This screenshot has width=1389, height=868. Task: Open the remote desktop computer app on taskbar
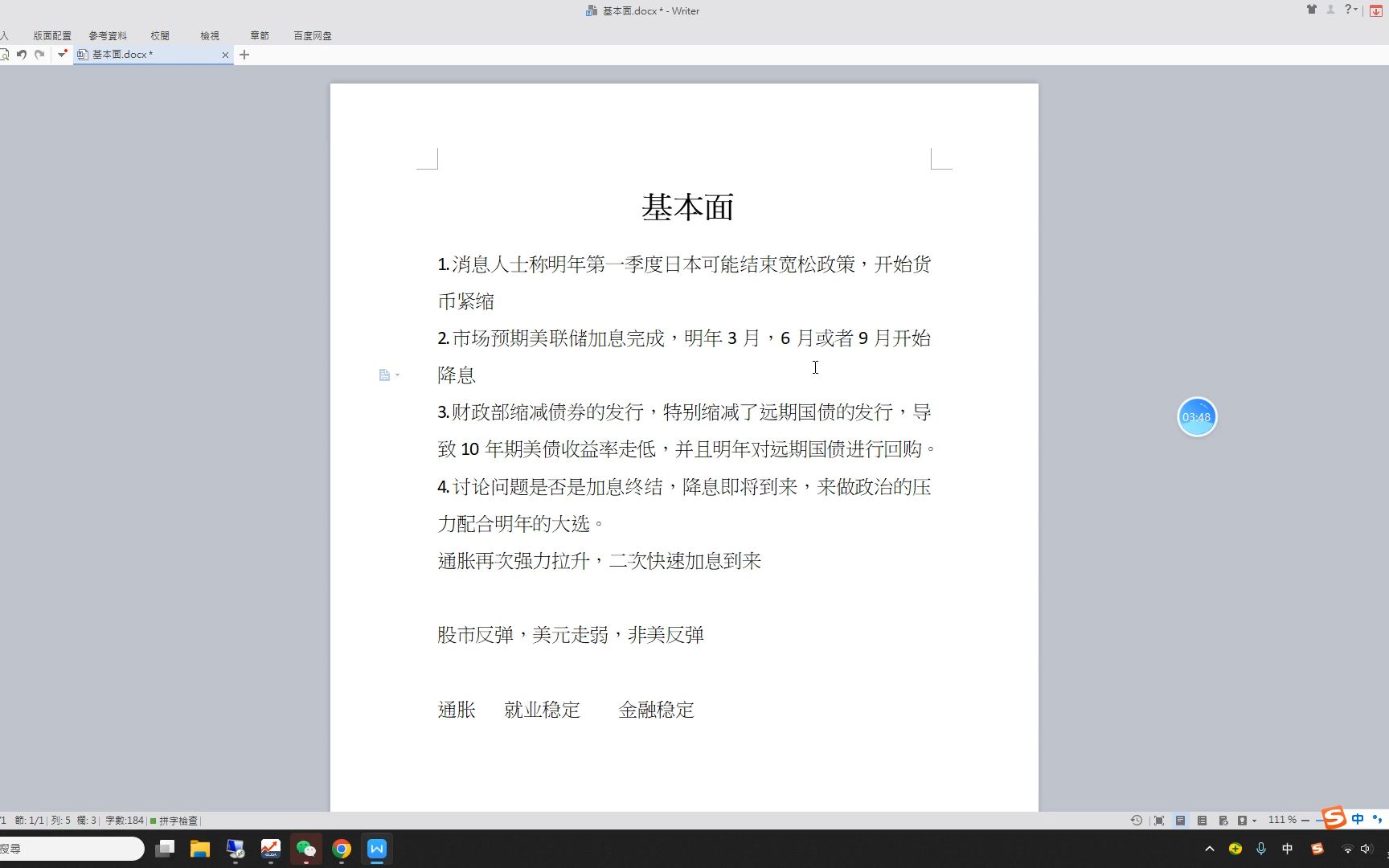(236, 849)
